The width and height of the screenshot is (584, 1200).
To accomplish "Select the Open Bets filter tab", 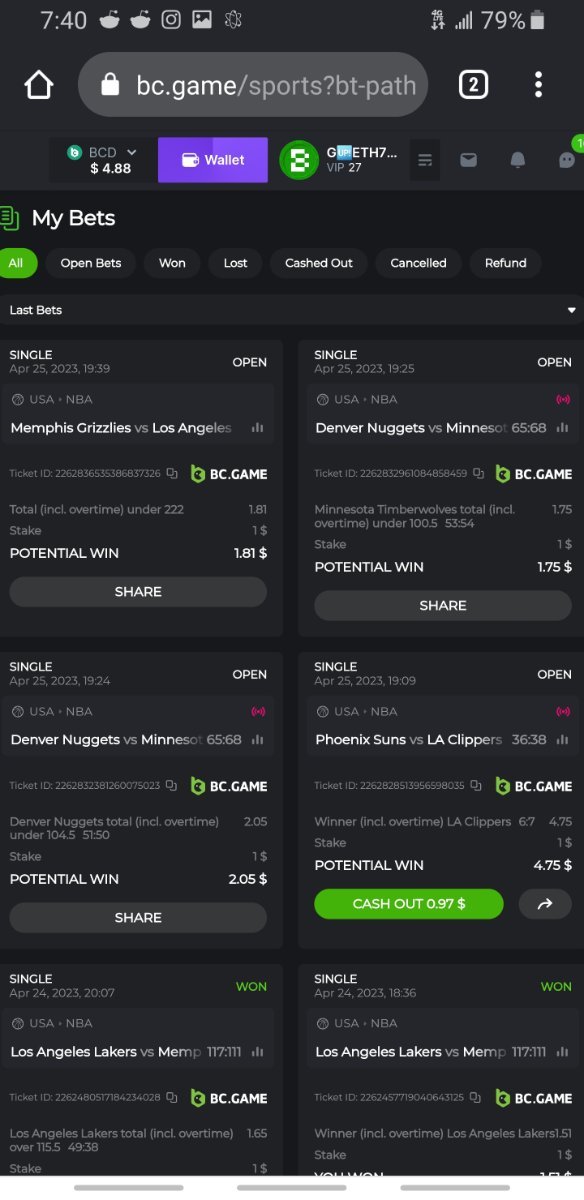I will click(x=91, y=263).
